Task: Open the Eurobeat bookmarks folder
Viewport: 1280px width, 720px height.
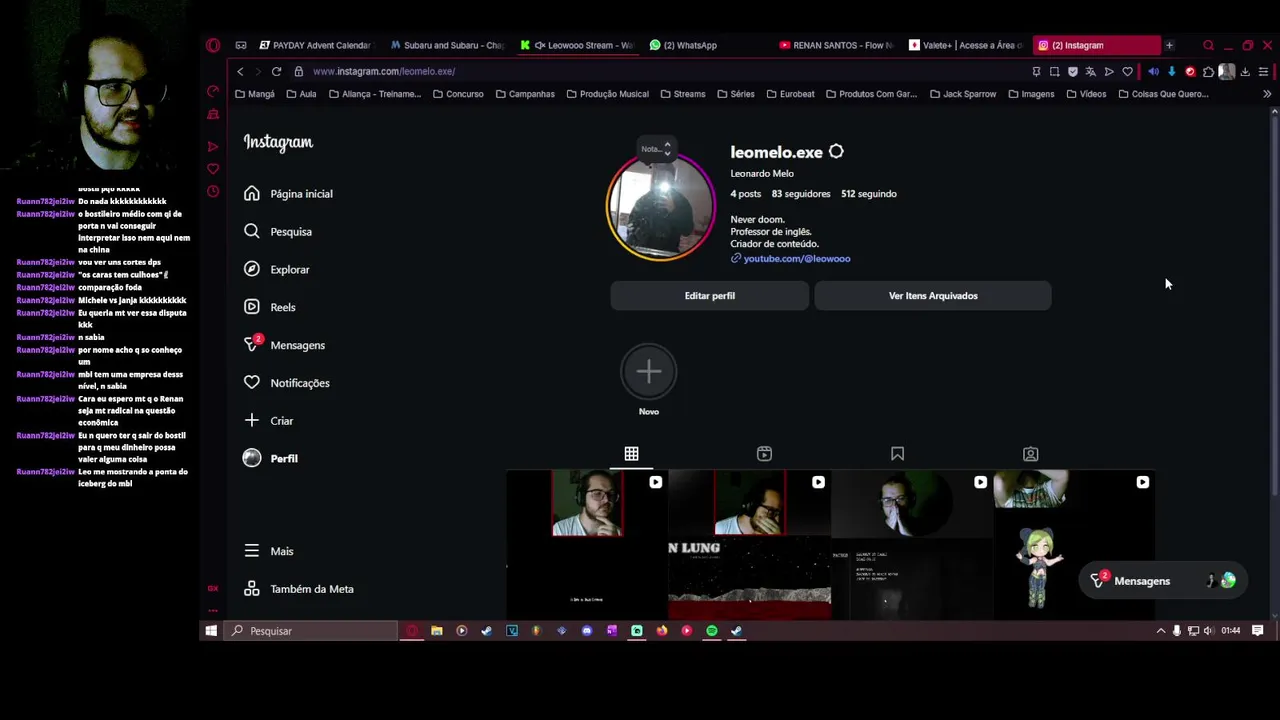Action: (790, 94)
